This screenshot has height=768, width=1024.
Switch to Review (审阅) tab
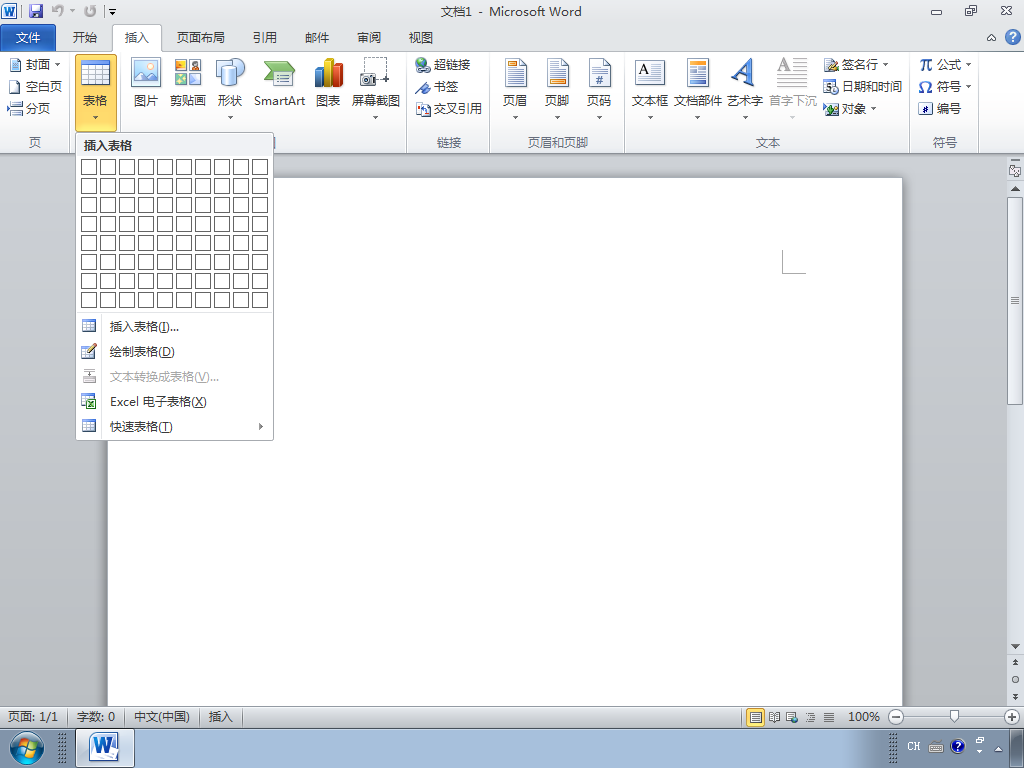tap(369, 38)
